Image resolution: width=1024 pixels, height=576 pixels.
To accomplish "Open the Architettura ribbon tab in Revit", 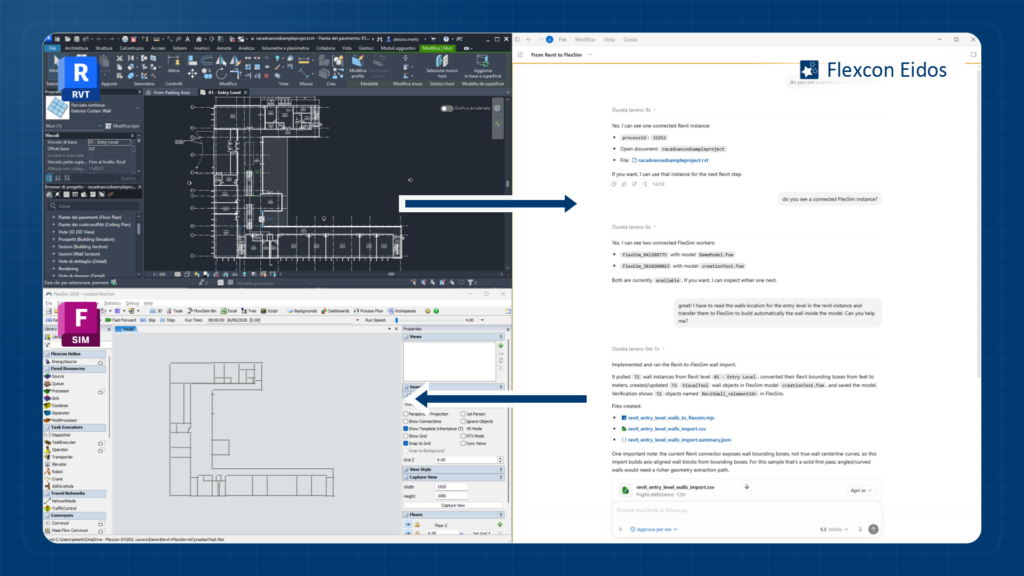I will pos(76,48).
